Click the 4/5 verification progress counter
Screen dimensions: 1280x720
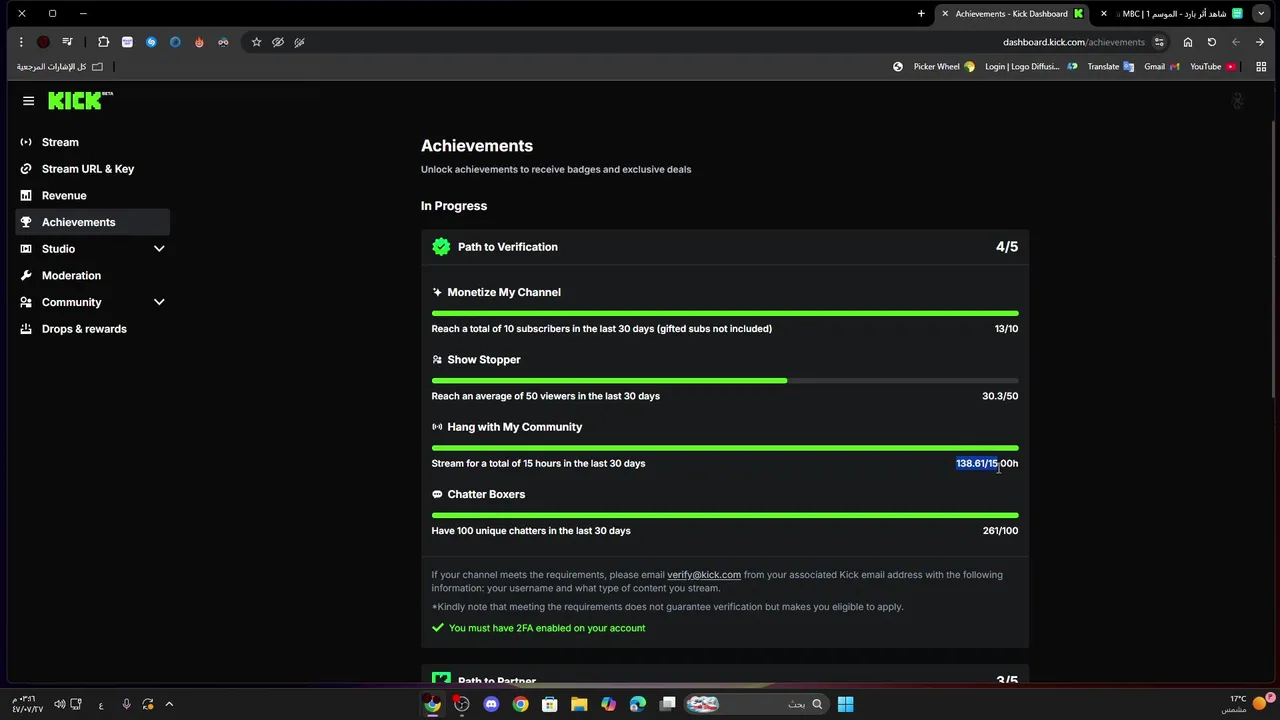(x=1007, y=247)
